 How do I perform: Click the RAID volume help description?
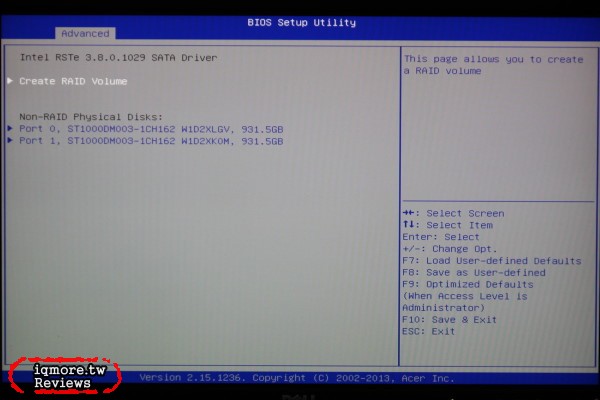pyautogui.click(x=494, y=65)
